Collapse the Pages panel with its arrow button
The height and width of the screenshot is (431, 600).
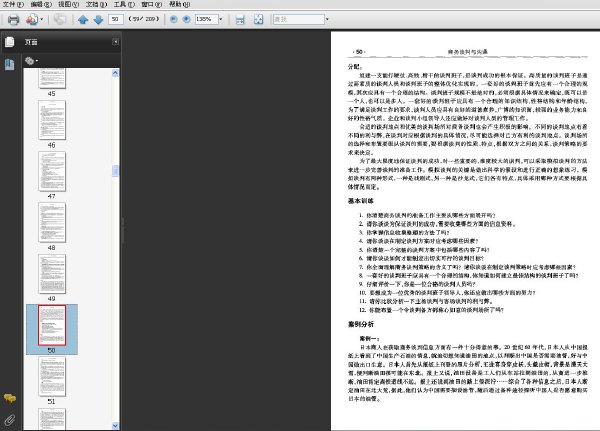tap(115, 42)
